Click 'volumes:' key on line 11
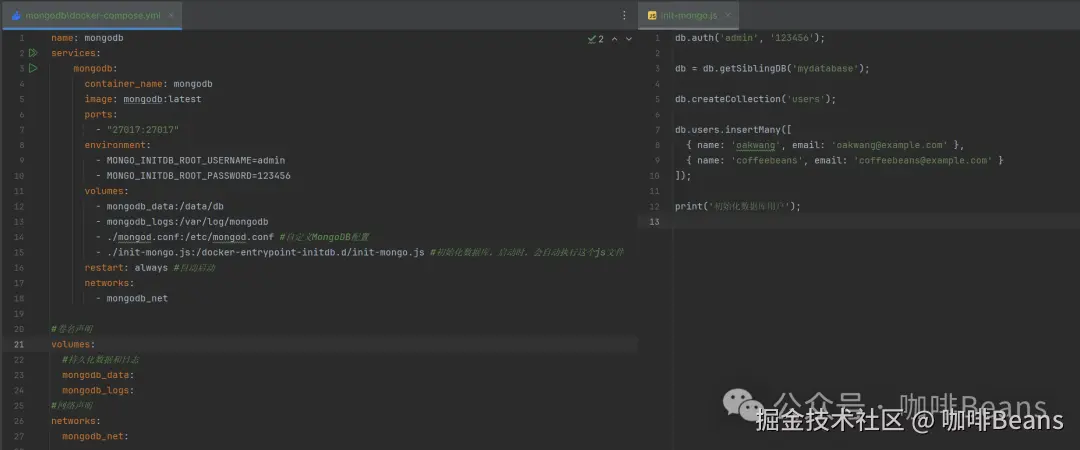This screenshot has height=450, width=1080. coord(106,191)
